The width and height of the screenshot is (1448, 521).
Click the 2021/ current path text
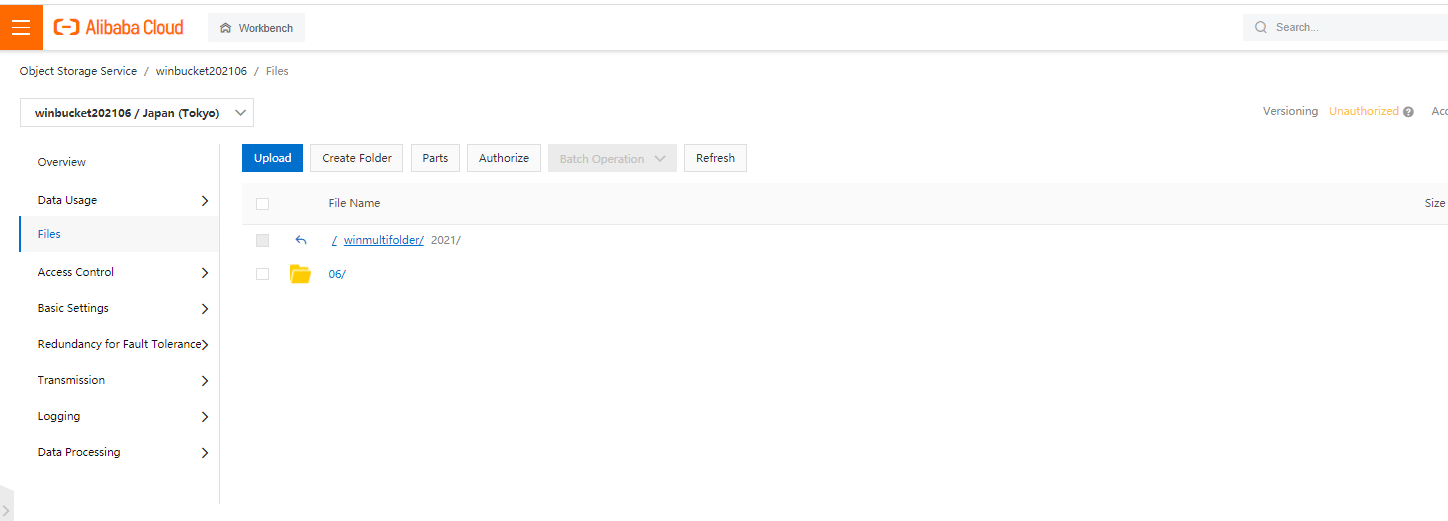(446, 240)
